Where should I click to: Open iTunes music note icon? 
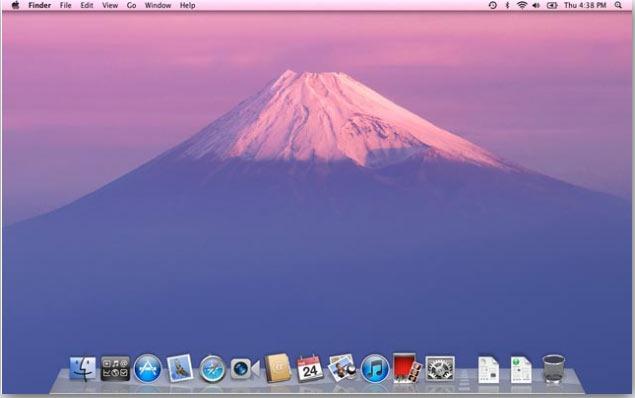point(375,368)
